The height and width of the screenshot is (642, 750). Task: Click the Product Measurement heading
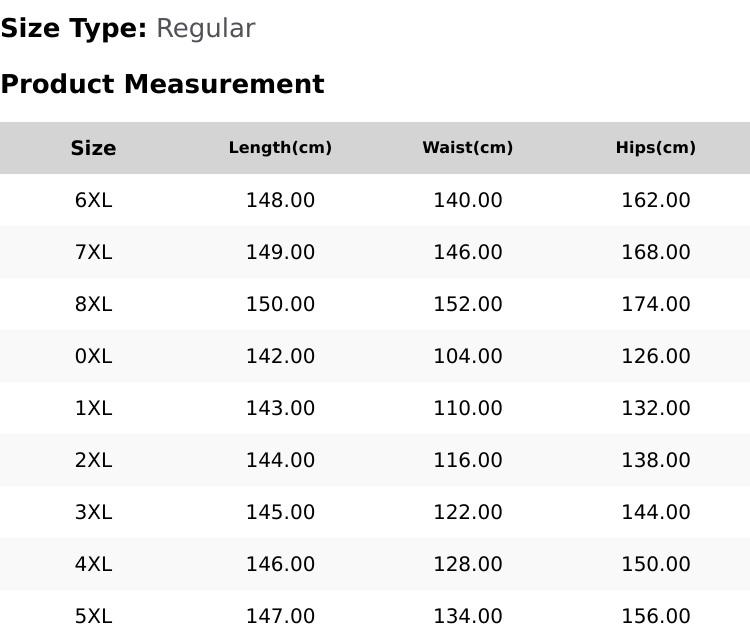[x=163, y=84]
